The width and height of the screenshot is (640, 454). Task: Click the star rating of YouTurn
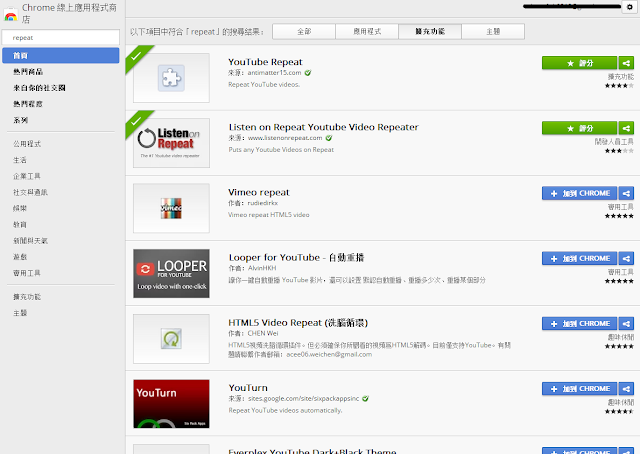(x=619, y=412)
